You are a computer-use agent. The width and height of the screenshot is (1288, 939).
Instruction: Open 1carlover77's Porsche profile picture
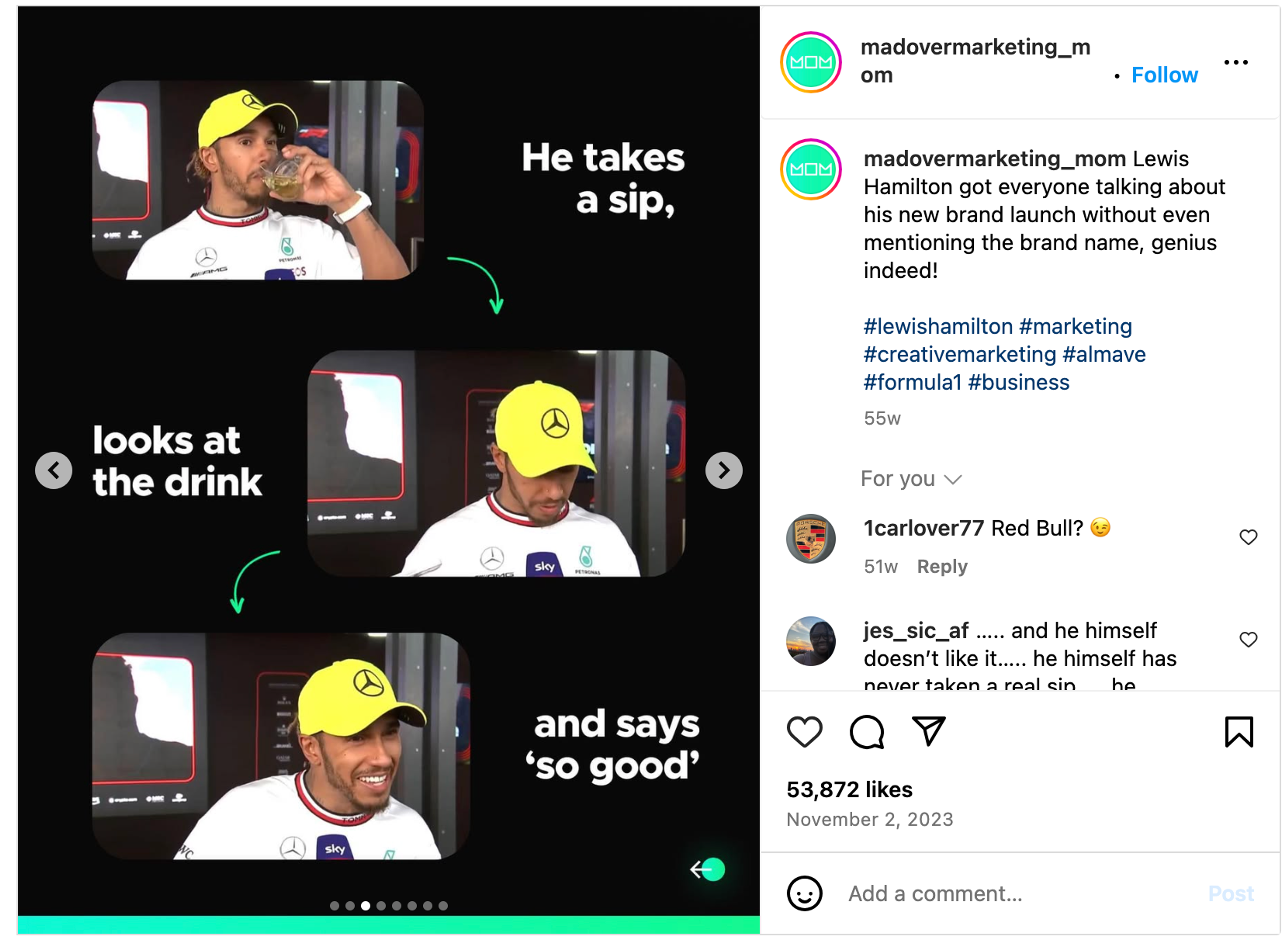pos(811,538)
